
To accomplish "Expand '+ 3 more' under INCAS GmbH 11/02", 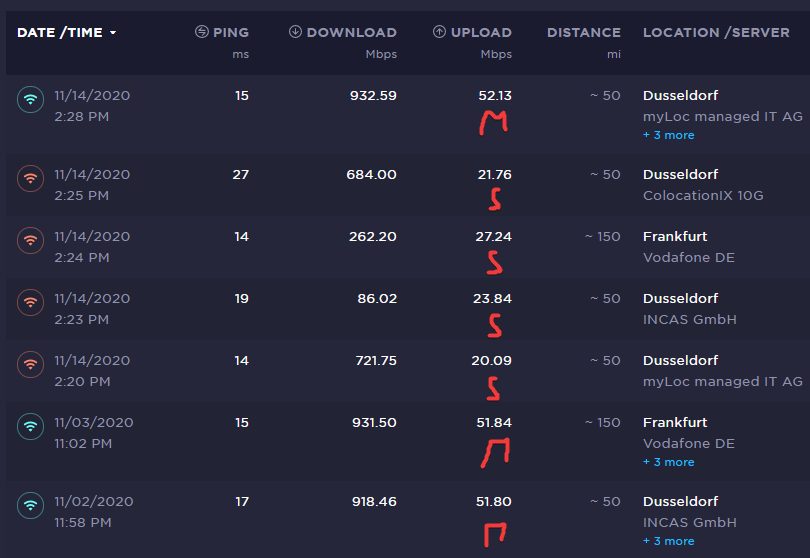I will coord(668,541).
